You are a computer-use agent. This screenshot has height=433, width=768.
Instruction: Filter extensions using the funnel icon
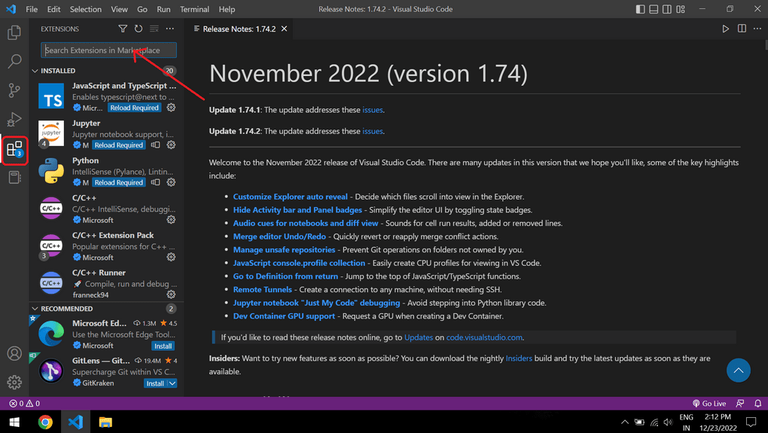[123, 29]
